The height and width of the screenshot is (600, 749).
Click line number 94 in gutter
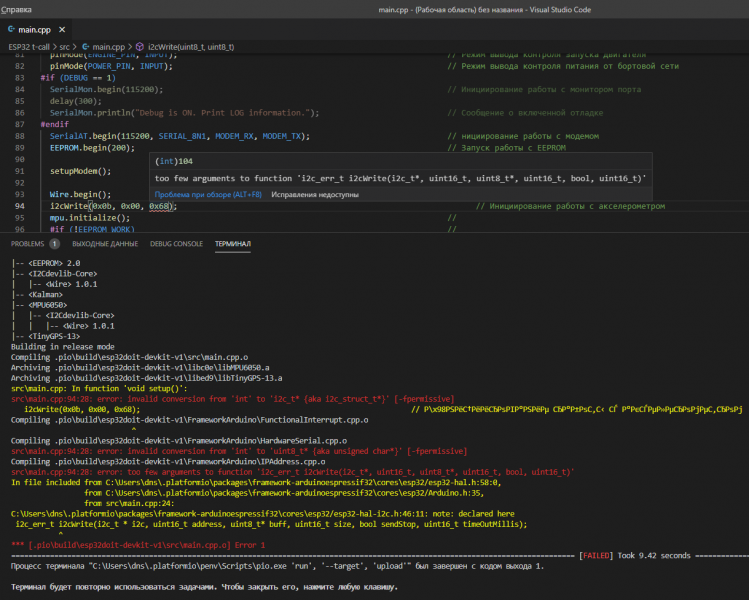[20, 206]
